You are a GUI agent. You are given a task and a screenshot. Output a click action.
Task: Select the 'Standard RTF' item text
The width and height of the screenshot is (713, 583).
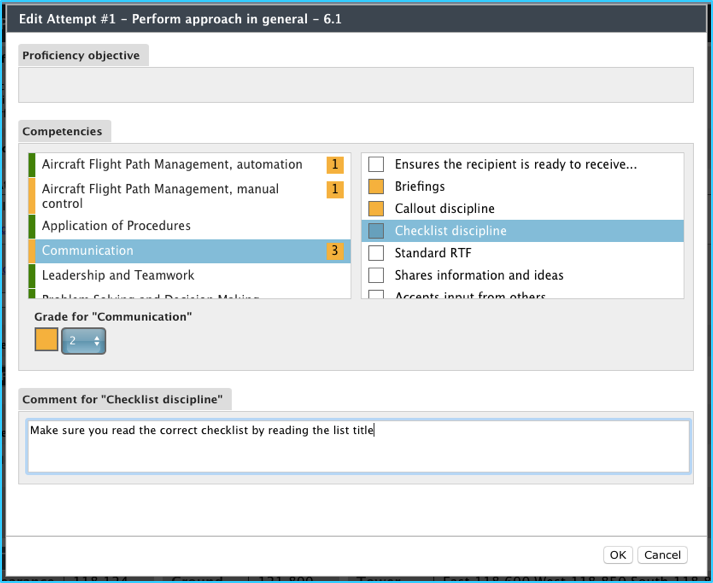(x=433, y=253)
